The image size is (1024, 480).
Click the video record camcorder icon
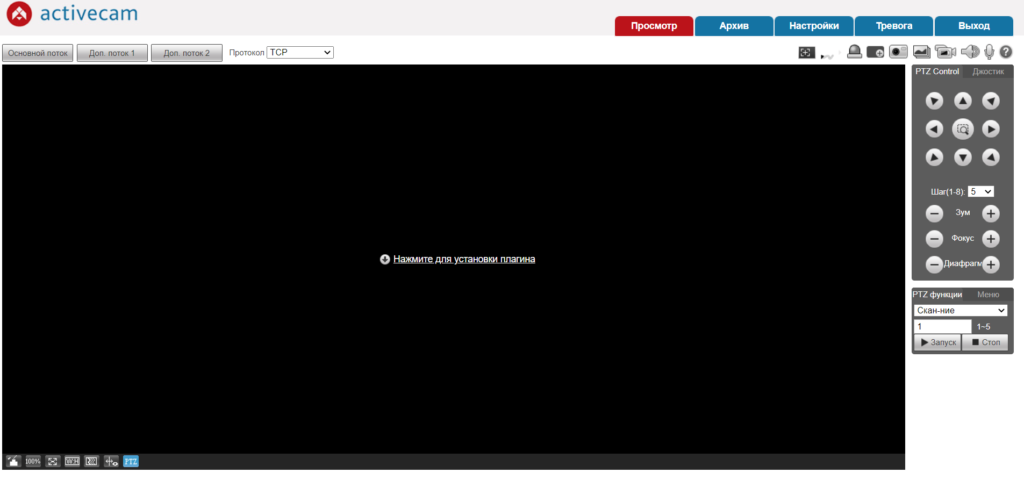tap(946, 52)
